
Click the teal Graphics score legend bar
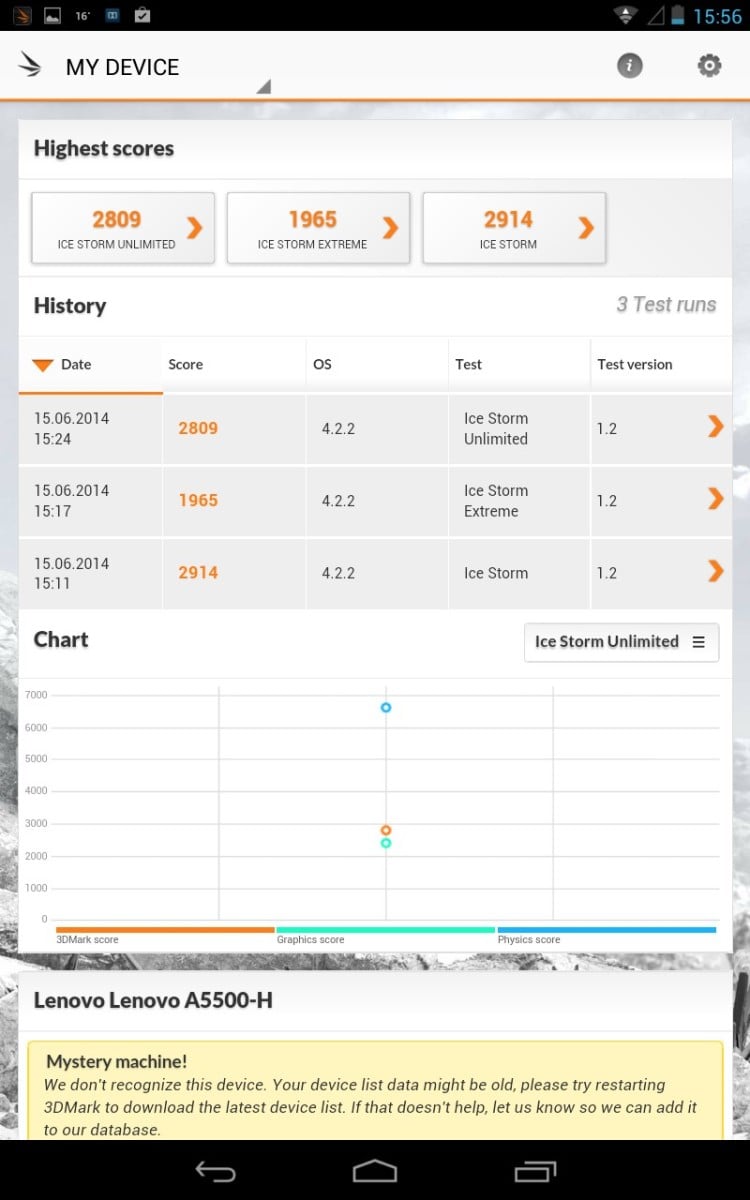tap(386, 930)
